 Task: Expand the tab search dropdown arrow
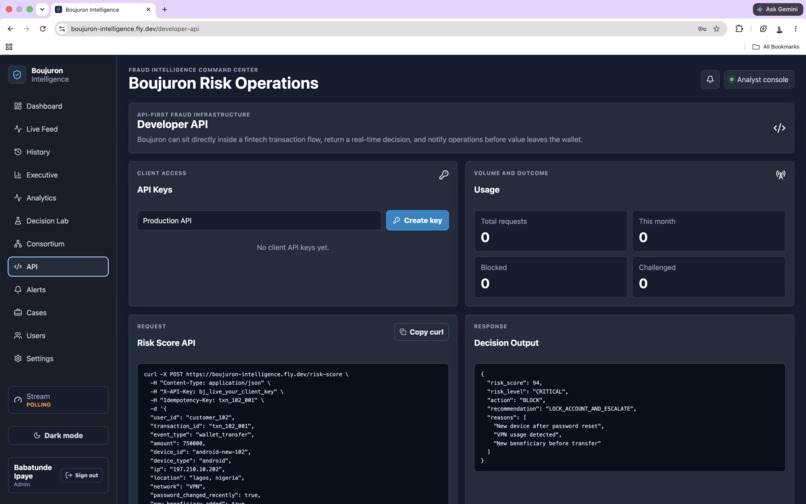click(x=42, y=9)
